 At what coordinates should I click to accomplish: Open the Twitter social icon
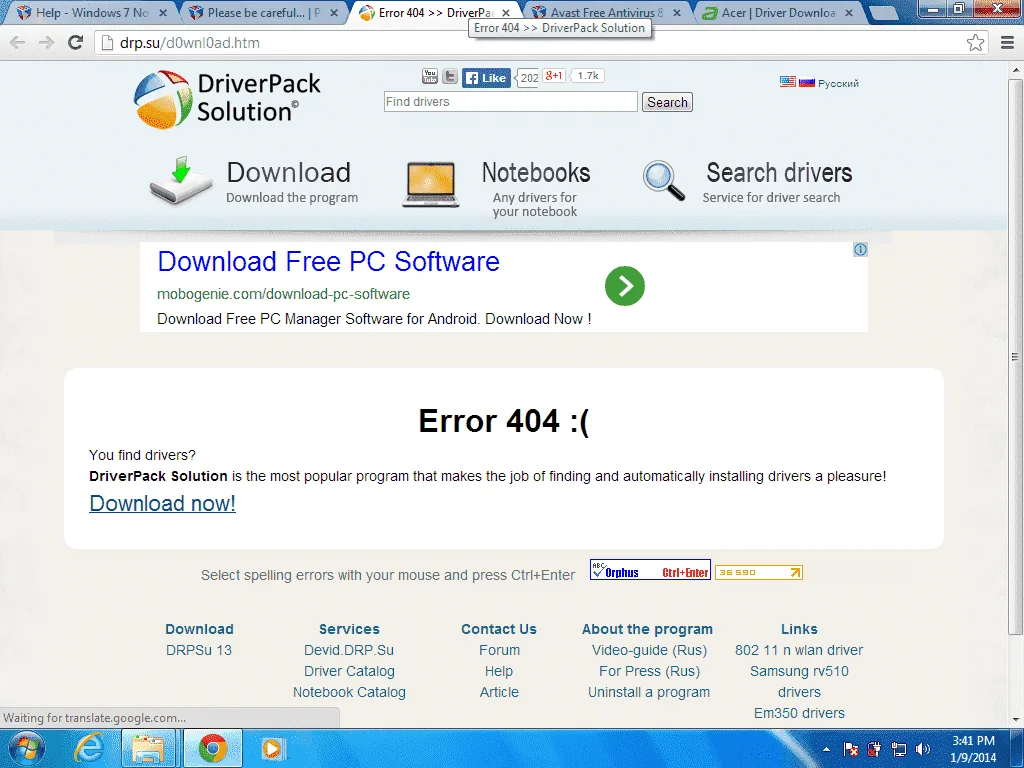[450, 76]
